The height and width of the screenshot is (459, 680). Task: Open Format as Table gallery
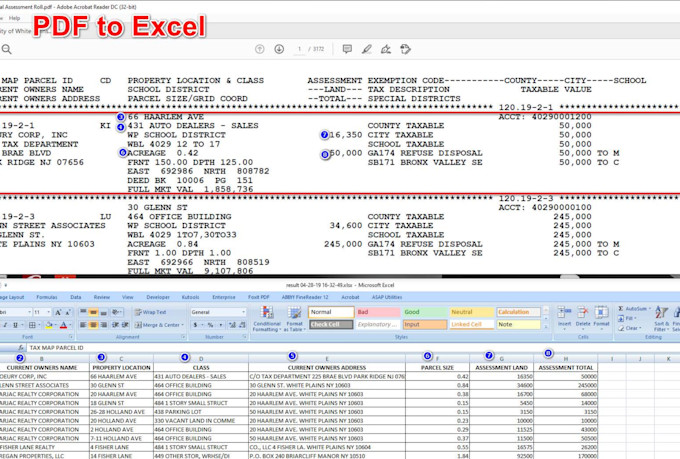pyautogui.click(x=294, y=319)
